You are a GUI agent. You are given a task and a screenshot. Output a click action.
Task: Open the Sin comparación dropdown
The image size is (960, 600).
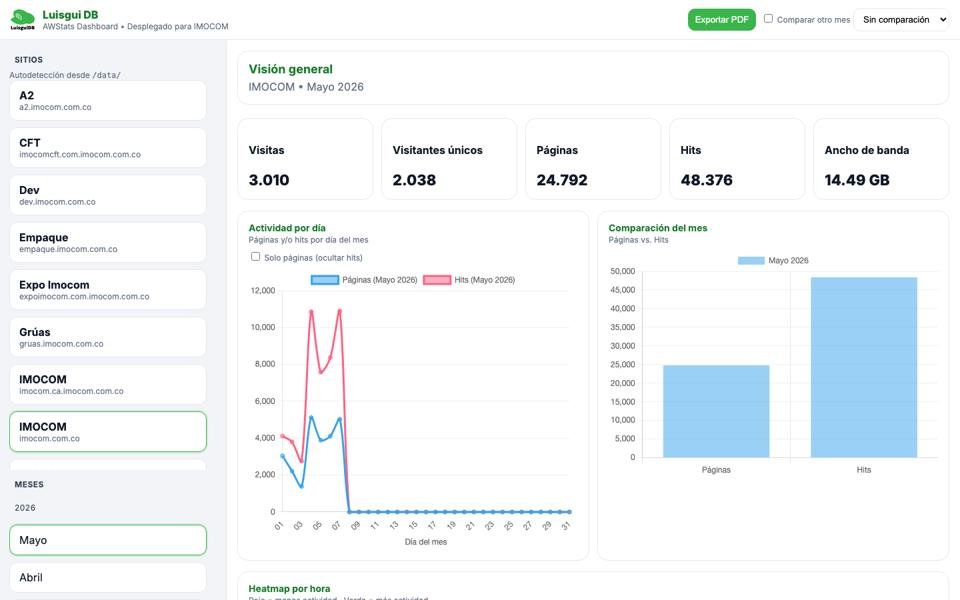(x=901, y=20)
